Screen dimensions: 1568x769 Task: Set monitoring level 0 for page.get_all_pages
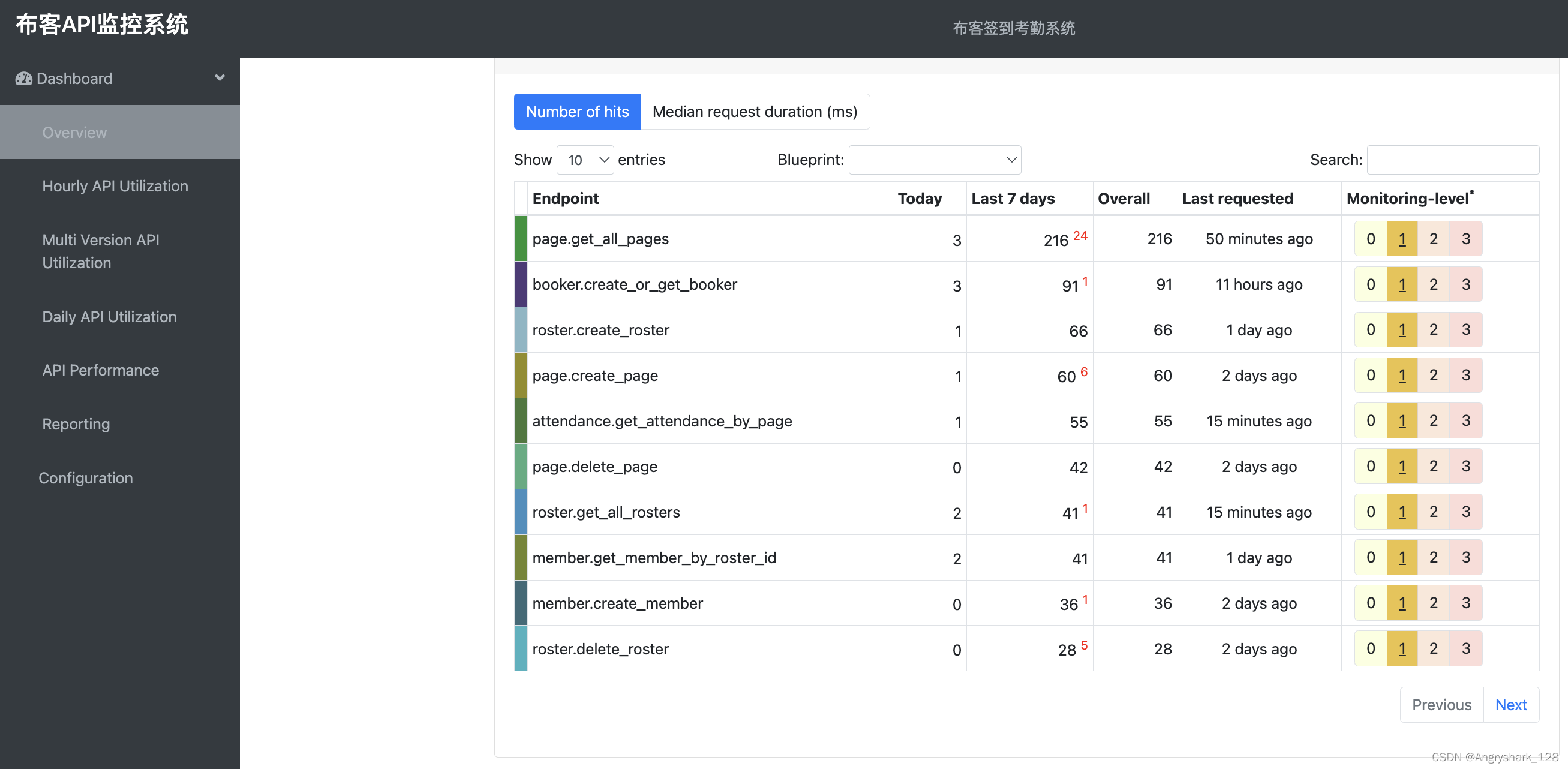1370,239
